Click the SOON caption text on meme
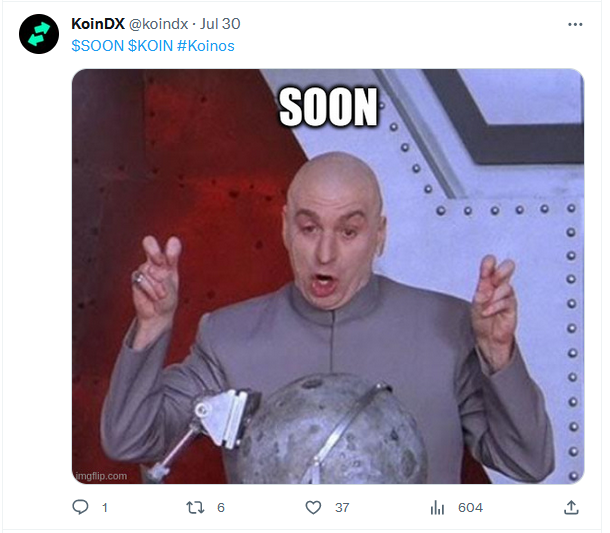 pos(328,107)
